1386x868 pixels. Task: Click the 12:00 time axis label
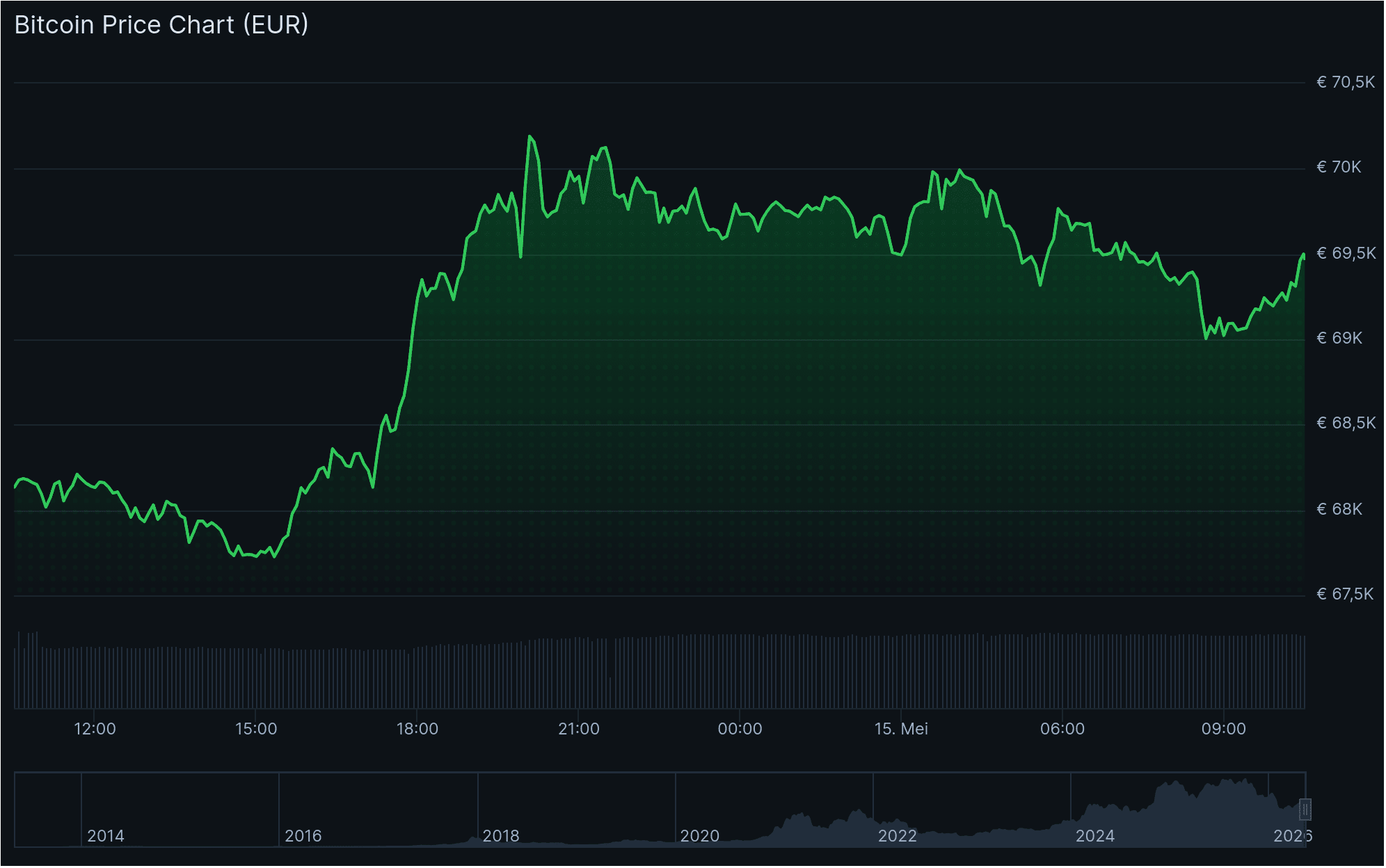point(95,729)
